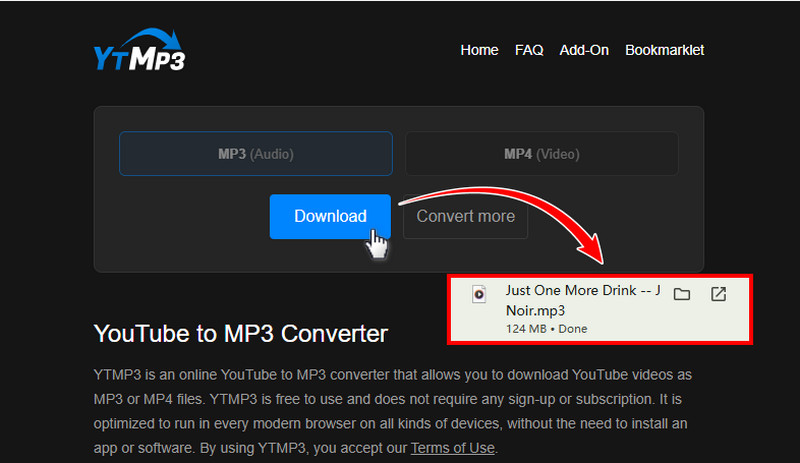Click the 'Just One More Drink' file name

click(x=583, y=300)
